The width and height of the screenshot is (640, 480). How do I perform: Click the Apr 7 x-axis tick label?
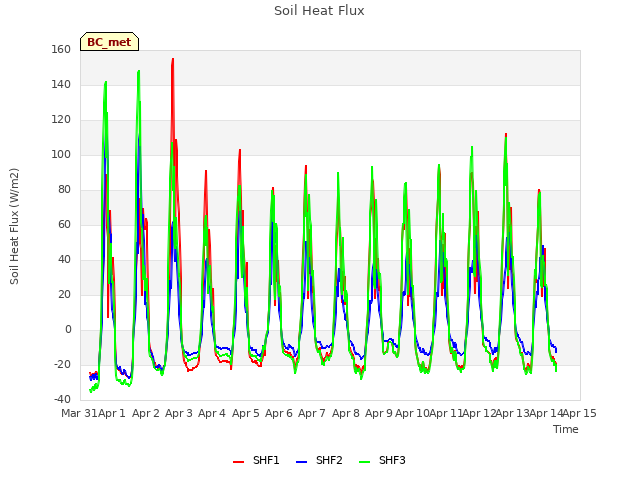click(x=312, y=413)
